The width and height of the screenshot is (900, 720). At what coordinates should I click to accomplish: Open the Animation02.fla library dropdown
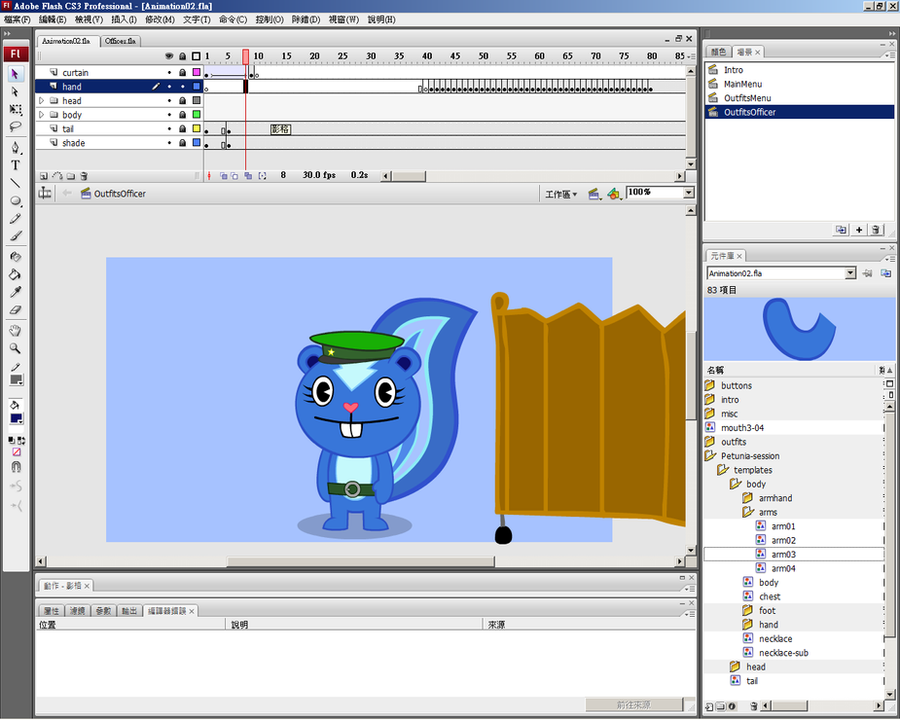[x=850, y=274]
